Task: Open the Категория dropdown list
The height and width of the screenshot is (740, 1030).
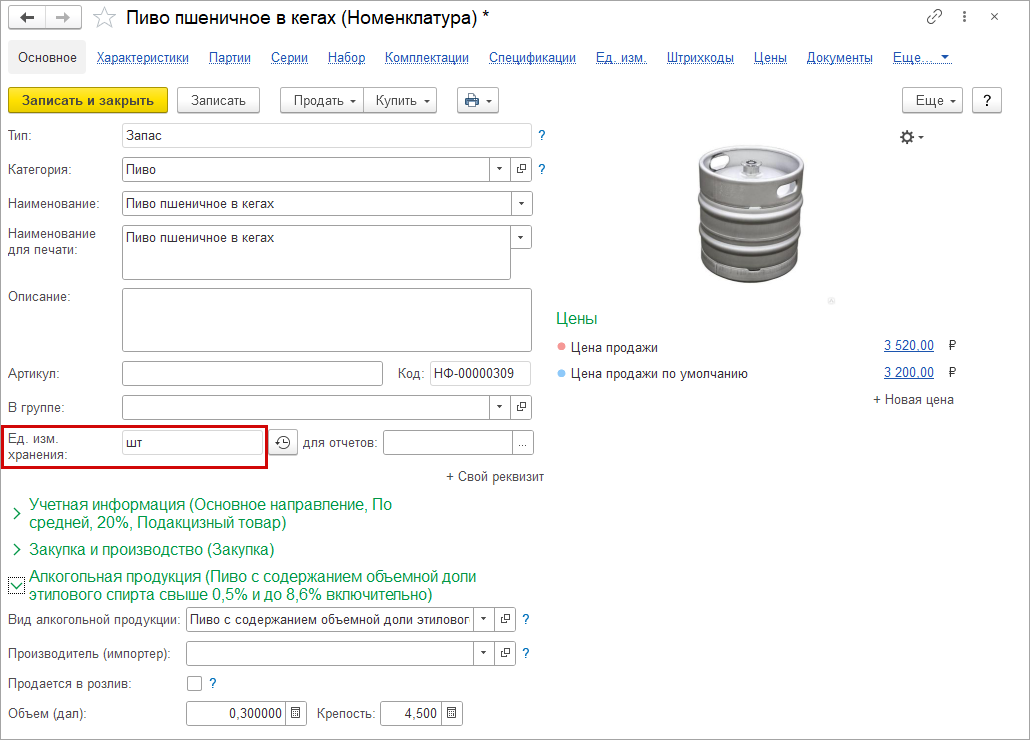Action: (x=500, y=169)
